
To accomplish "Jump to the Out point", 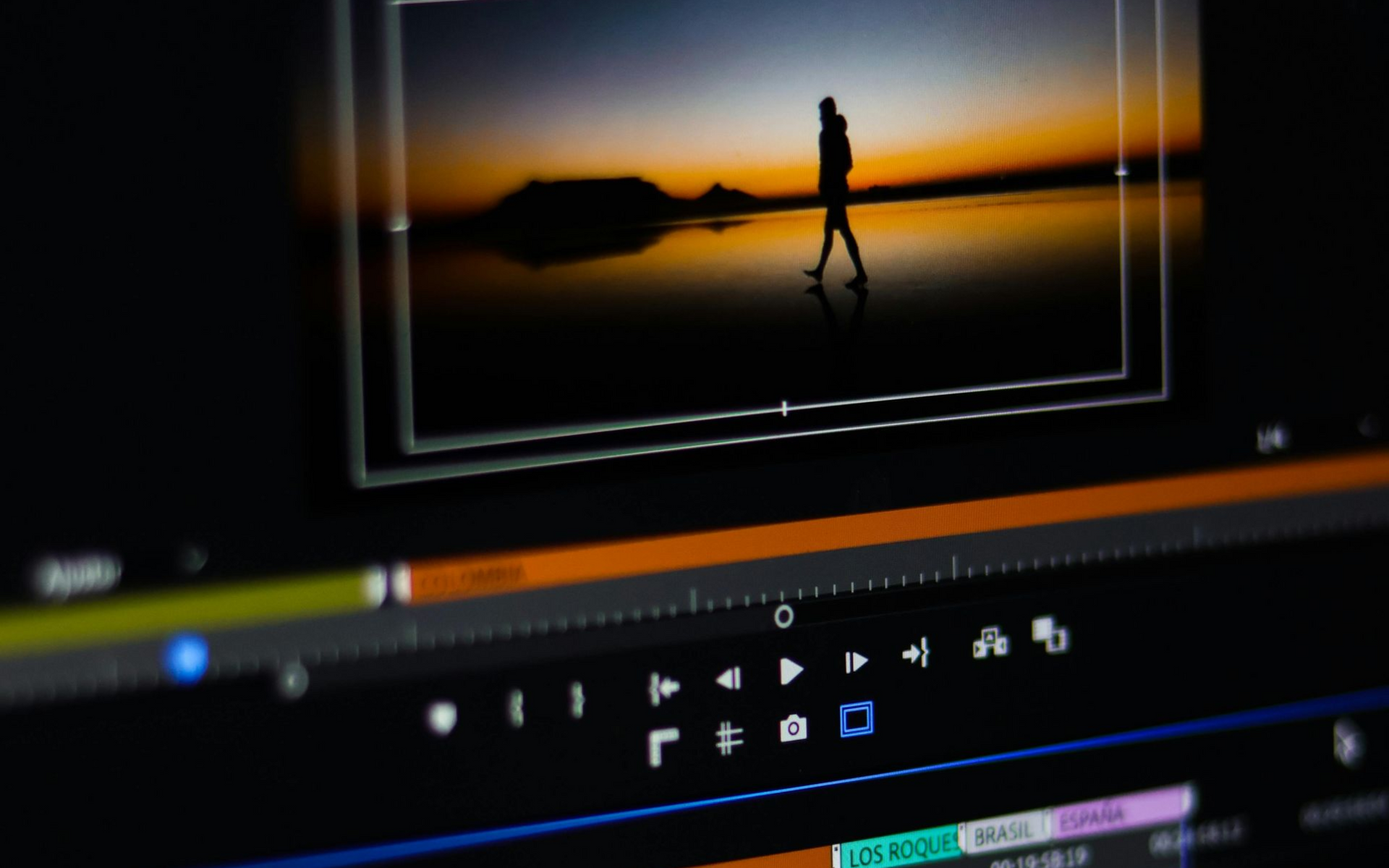I will click(x=915, y=653).
